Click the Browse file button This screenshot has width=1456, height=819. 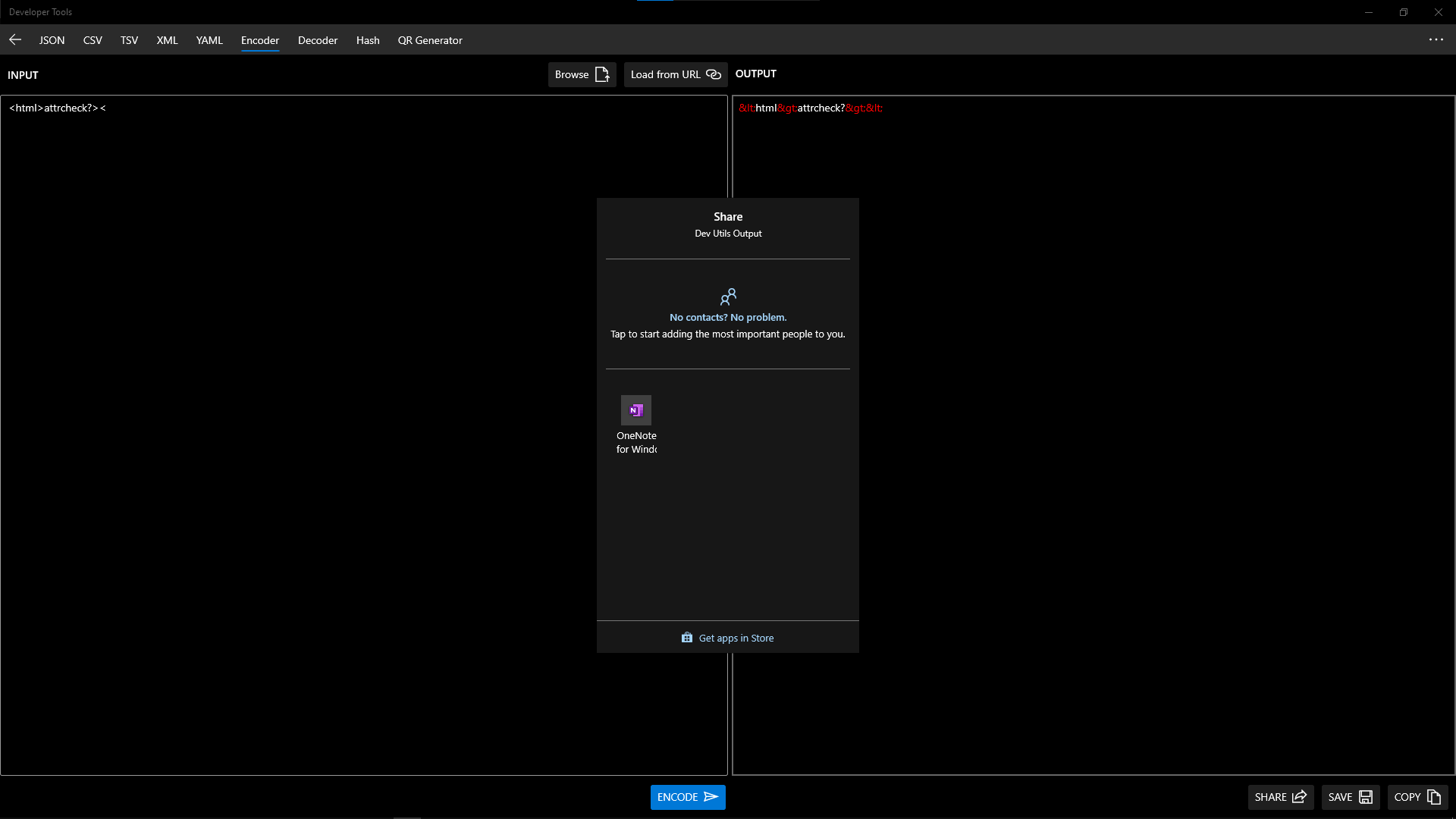pyautogui.click(x=582, y=74)
